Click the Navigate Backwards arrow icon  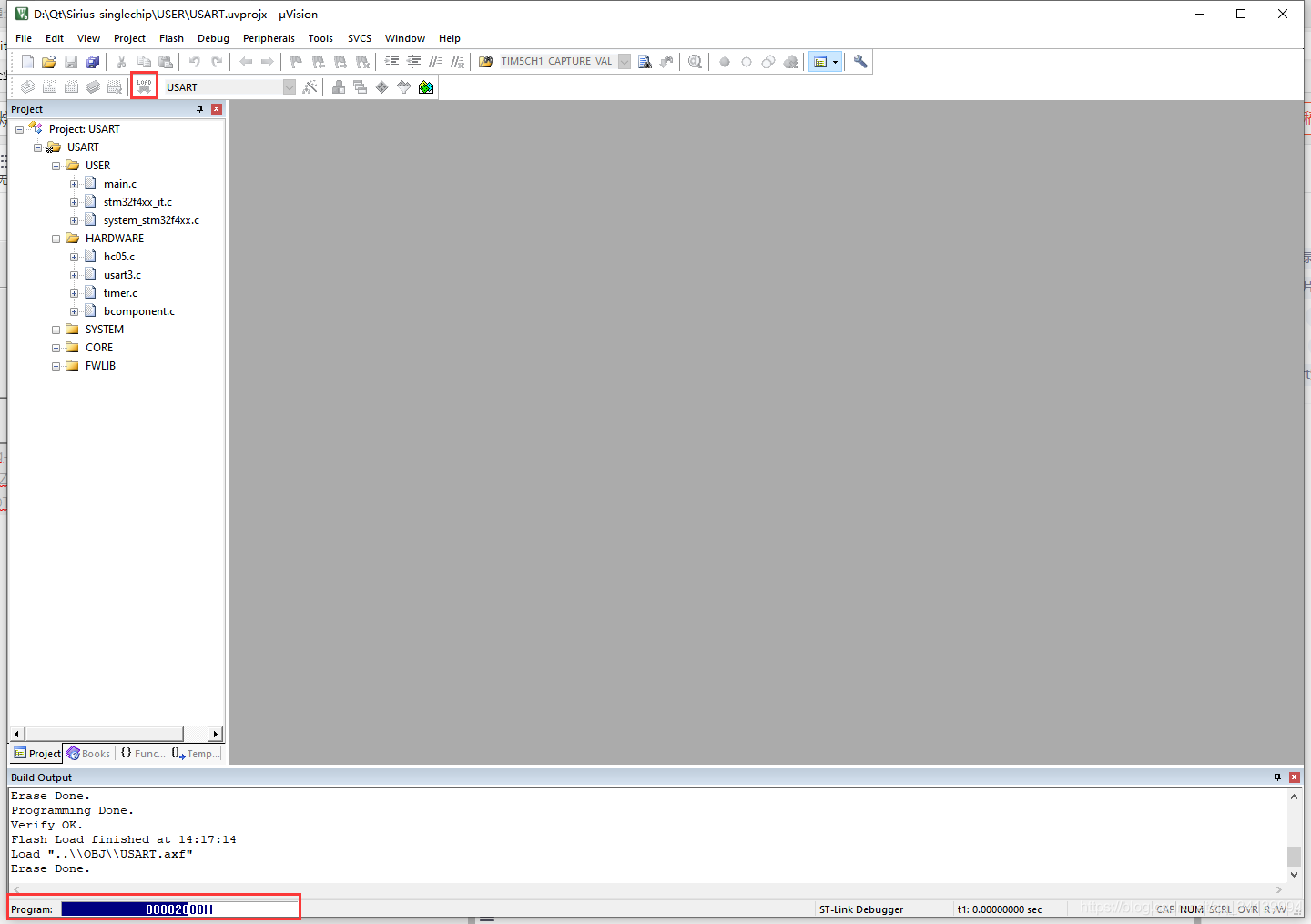[x=246, y=62]
